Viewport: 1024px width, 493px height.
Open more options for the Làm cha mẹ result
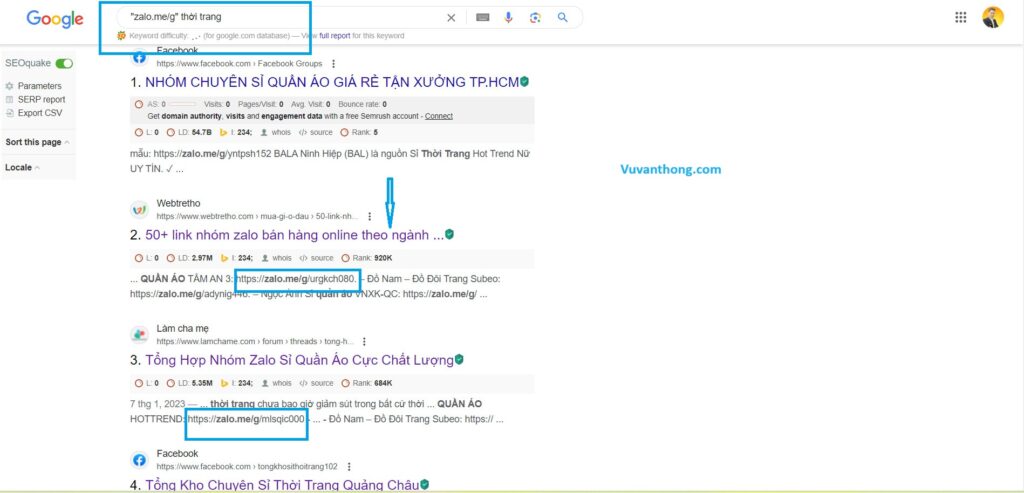(x=364, y=342)
